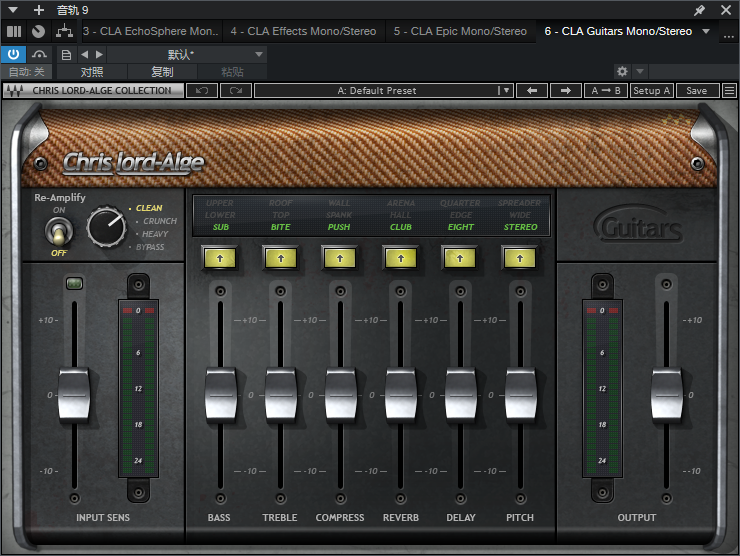Open the A: Default Preset dropdown

pos(383,91)
